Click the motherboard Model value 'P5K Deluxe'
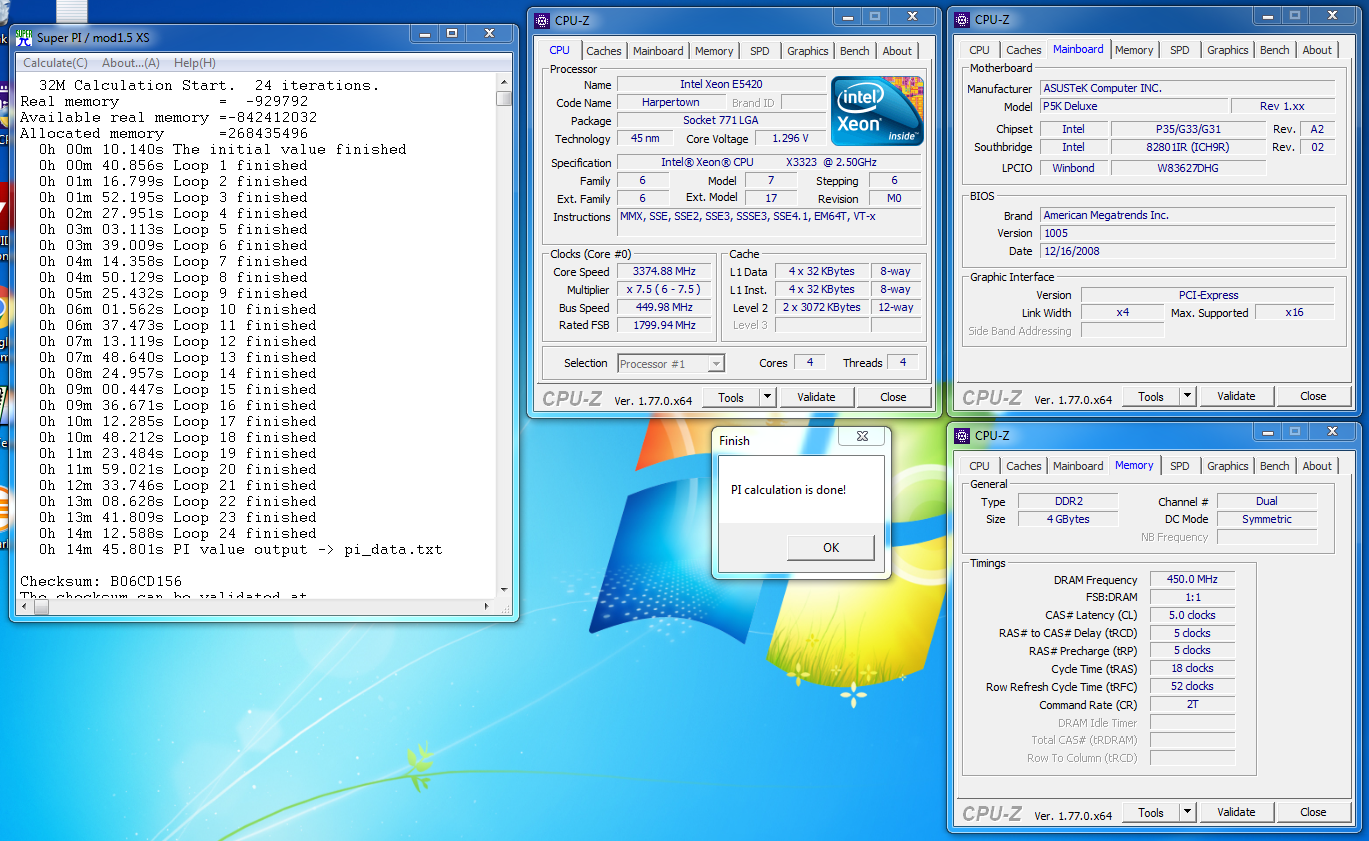1369x841 pixels. click(x=1134, y=107)
